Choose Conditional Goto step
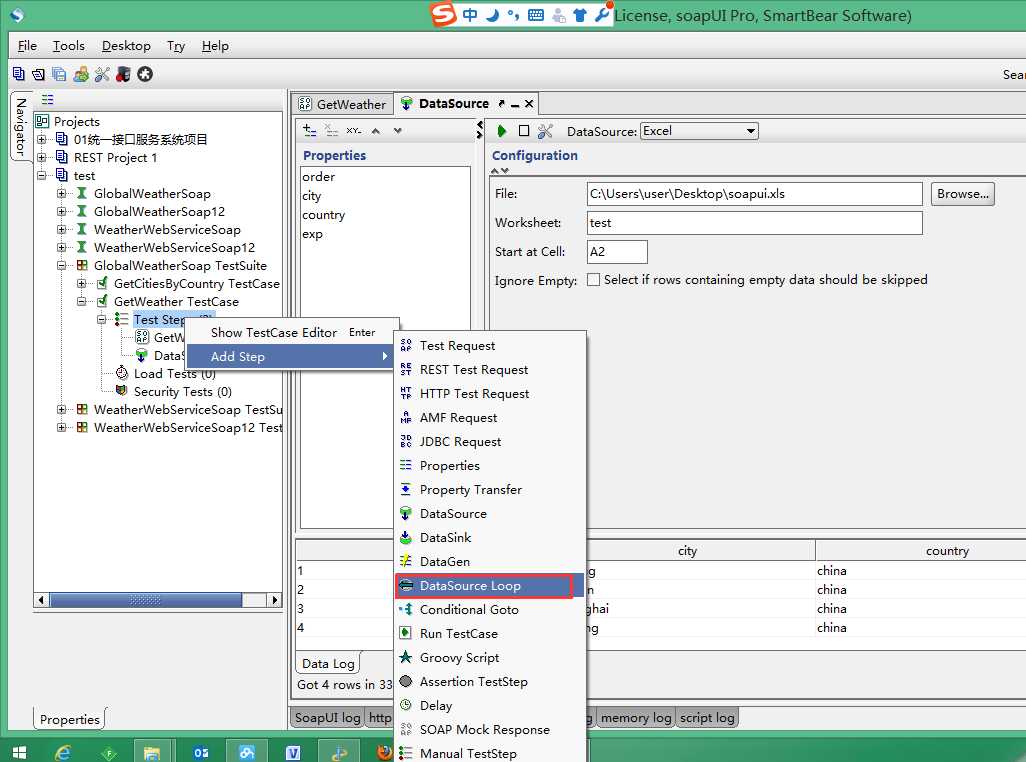 [490, 610]
